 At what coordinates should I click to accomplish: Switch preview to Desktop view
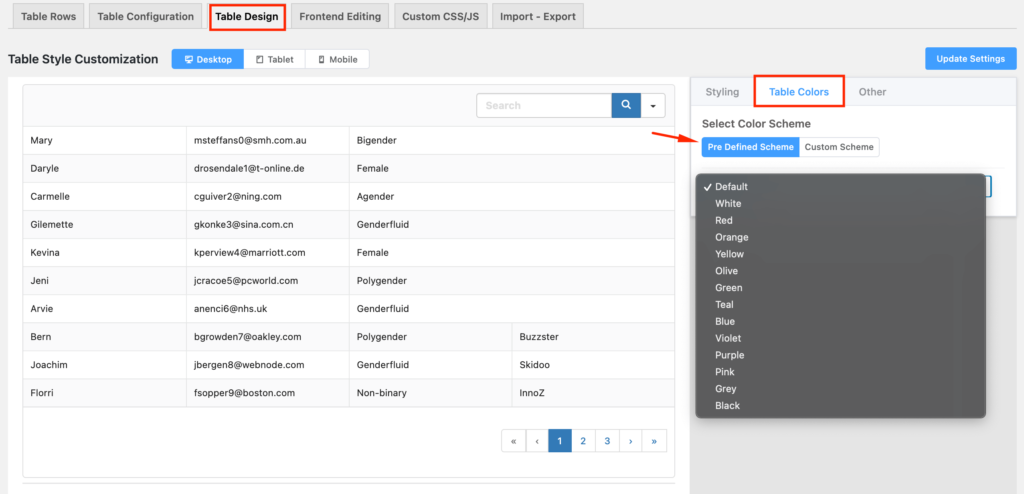[x=208, y=59]
